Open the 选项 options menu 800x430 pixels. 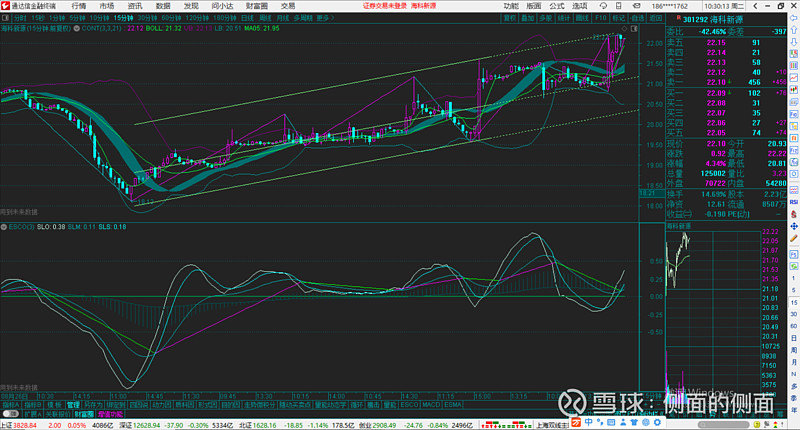click(580, 6)
